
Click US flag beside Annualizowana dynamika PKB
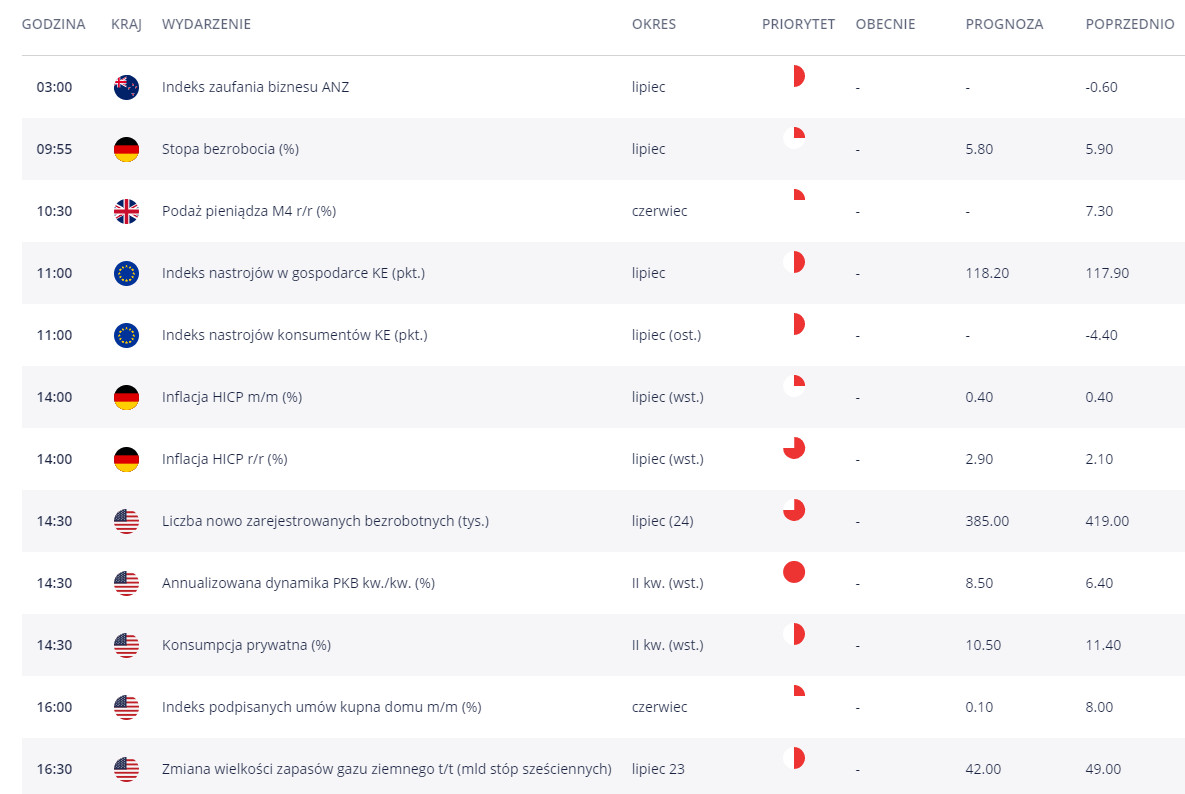point(126,582)
